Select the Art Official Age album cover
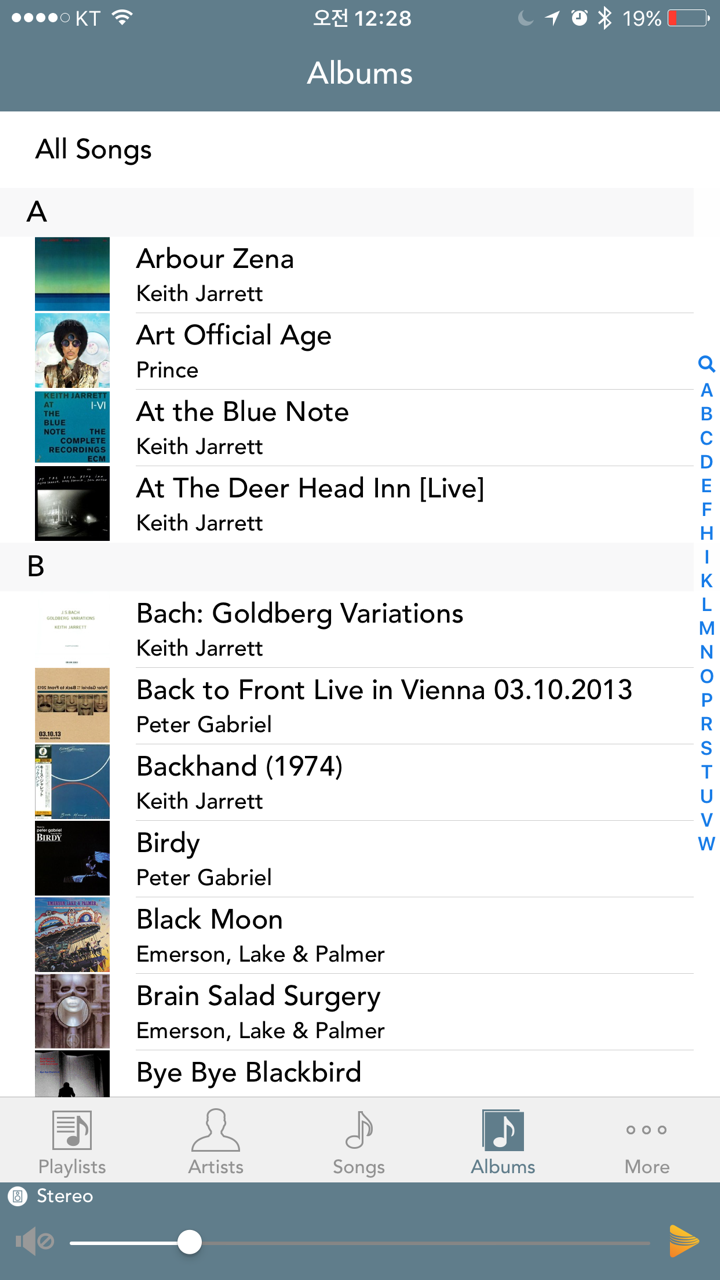The width and height of the screenshot is (720, 1280). point(72,351)
